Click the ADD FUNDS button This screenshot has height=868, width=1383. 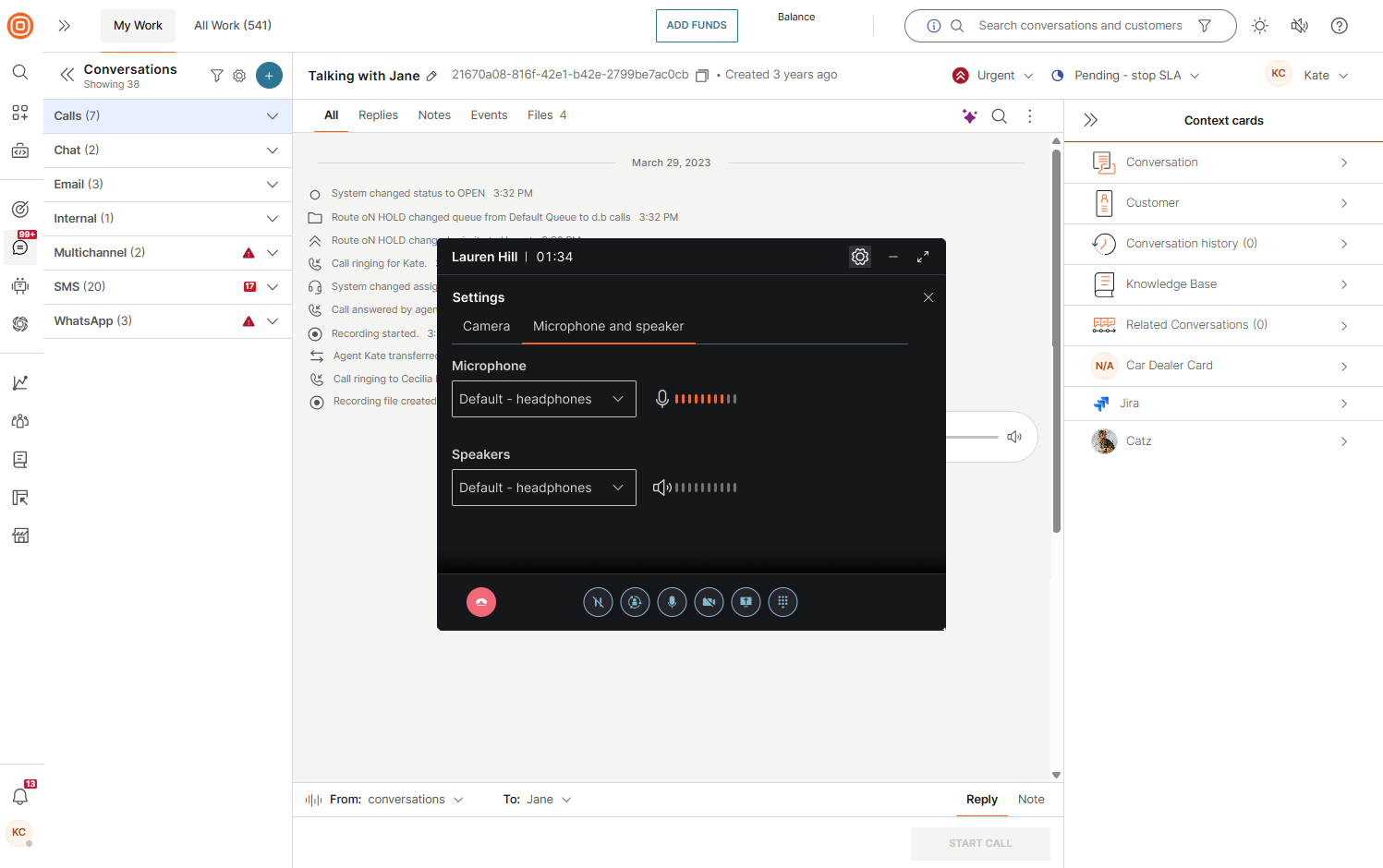697,26
